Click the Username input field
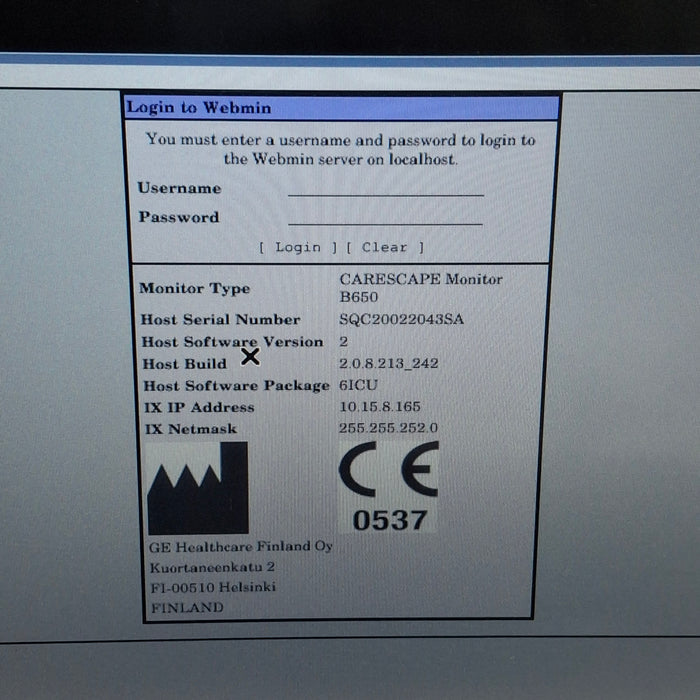700x700 pixels. [386, 188]
